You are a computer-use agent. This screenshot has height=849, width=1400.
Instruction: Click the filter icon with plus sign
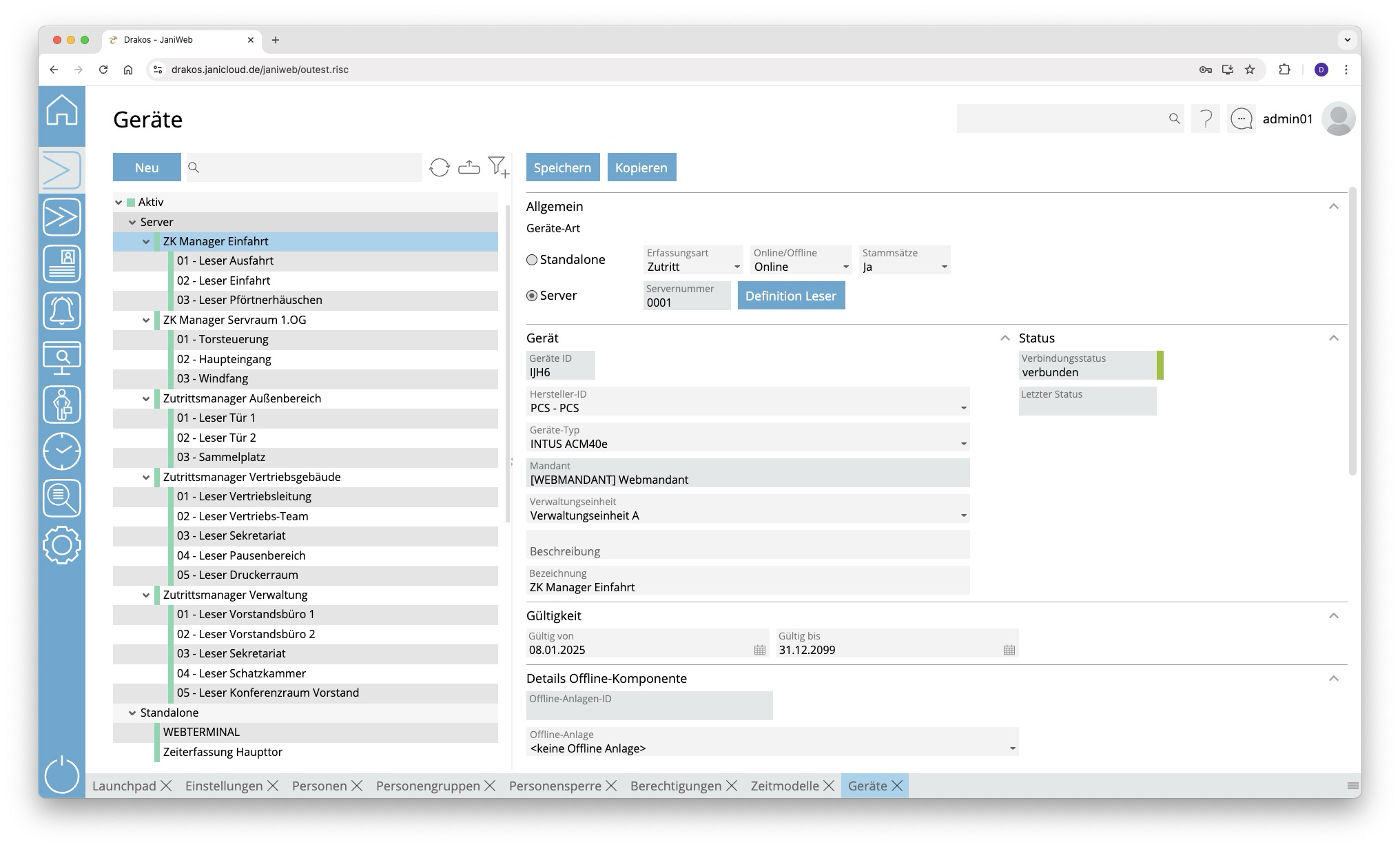pos(498,167)
